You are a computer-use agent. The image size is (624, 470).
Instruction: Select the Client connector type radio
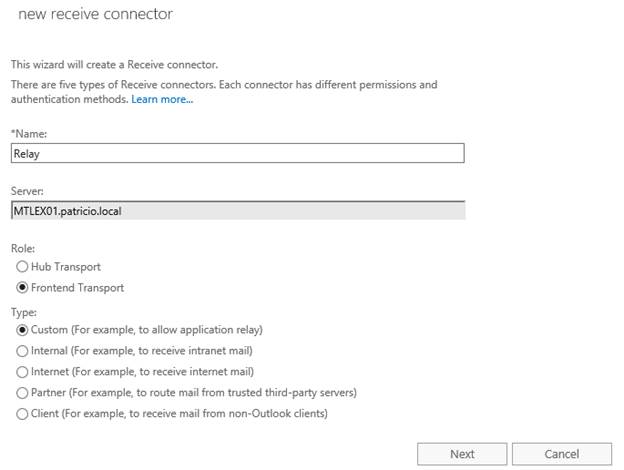22,414
